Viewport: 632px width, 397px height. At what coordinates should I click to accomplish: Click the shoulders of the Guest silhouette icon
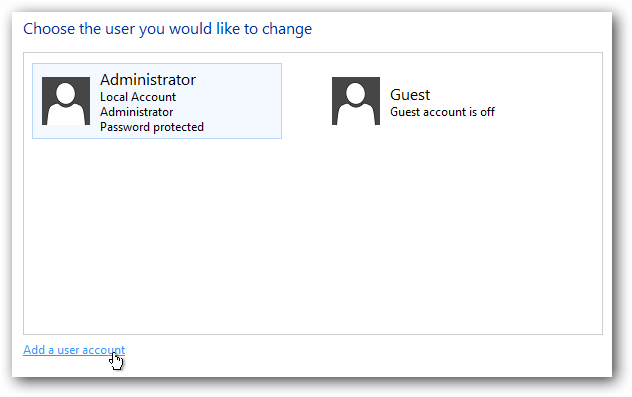tap(356, 115)
